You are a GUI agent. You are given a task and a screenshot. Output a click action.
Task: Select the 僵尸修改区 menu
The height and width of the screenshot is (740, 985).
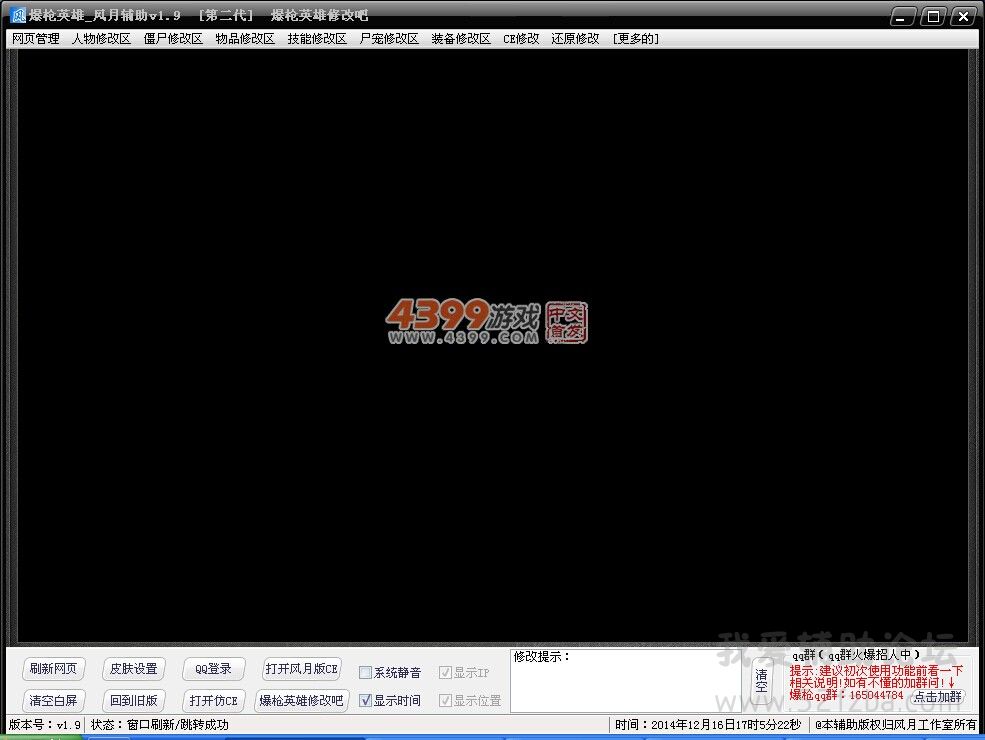[173, 39]
